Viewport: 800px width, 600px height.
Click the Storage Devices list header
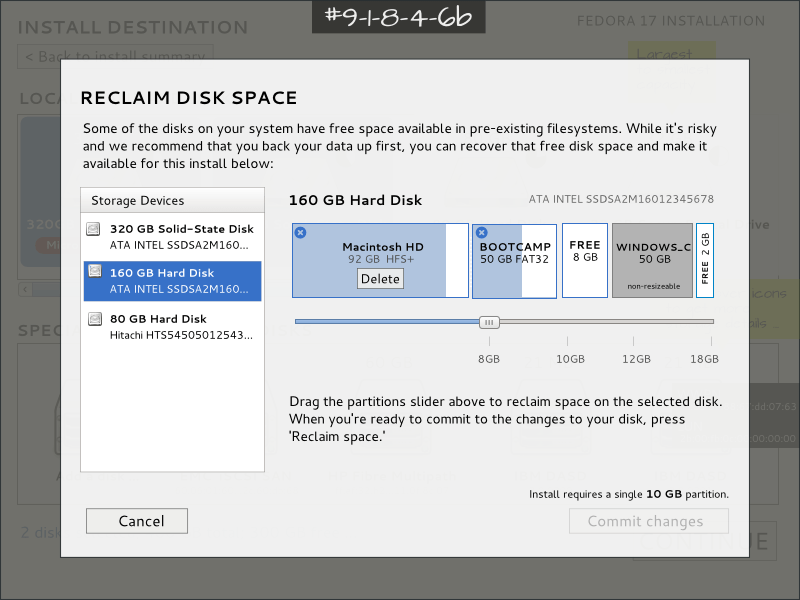click(173, 200)
